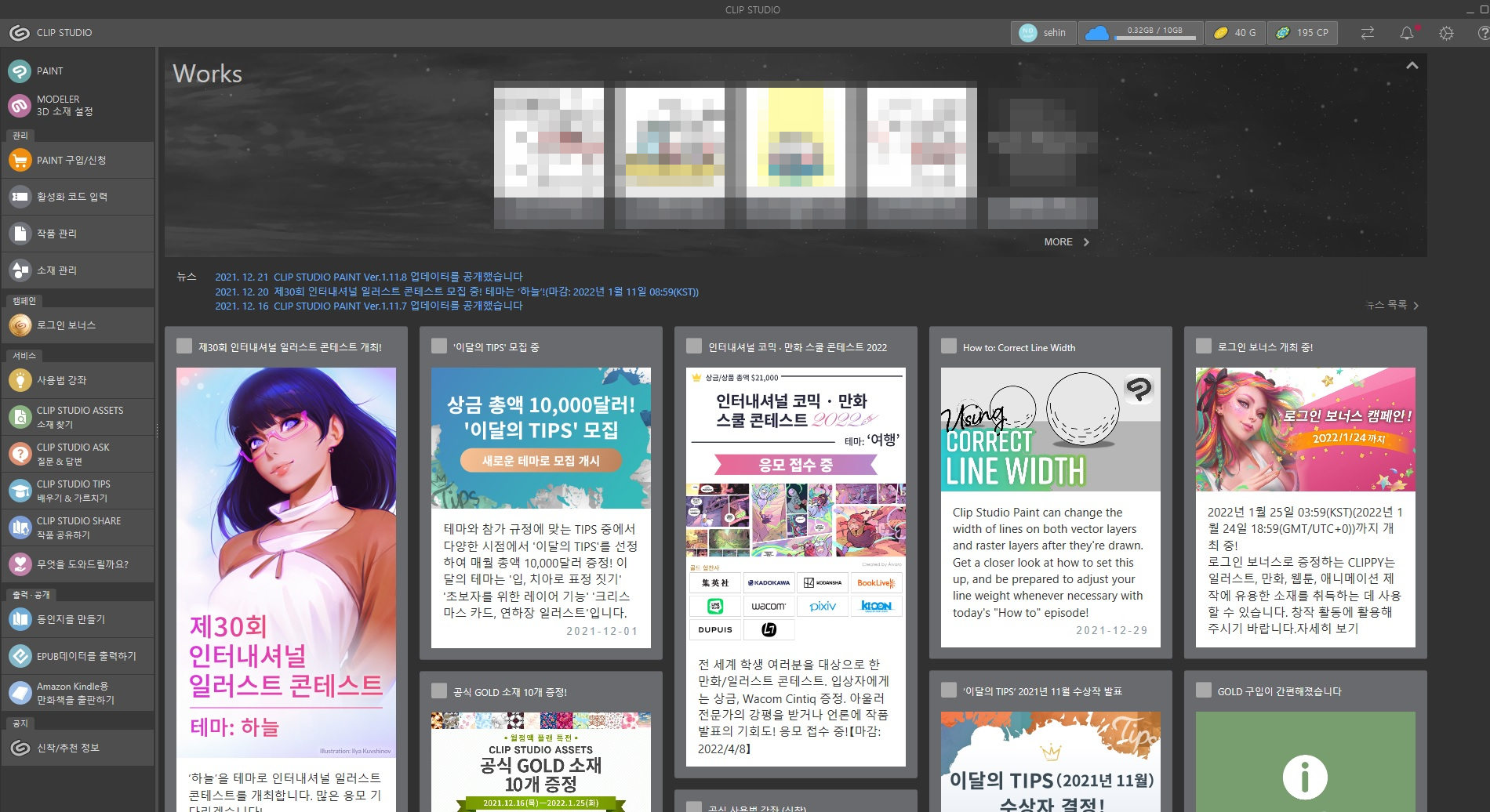This screenshot has width=1490, height=812.
Task: Click the 195 CP clippy icon
Action: point(1283,33)
